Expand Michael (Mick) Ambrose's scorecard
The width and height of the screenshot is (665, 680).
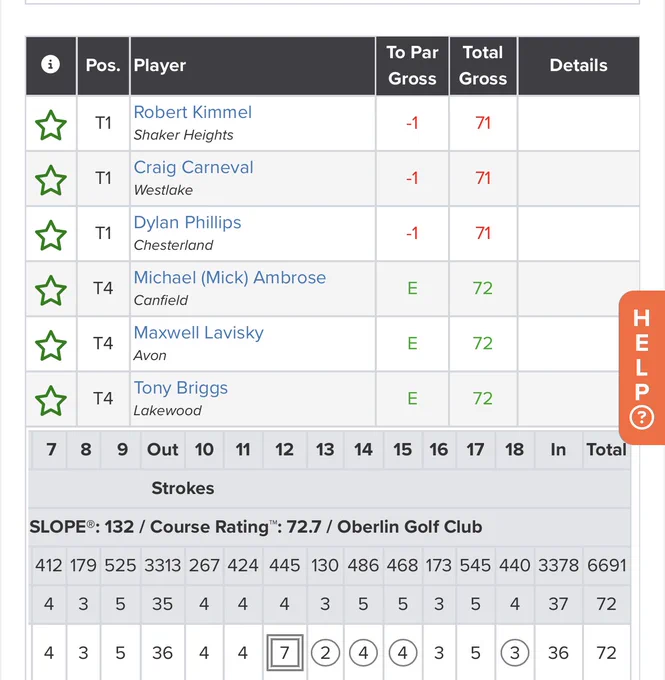click(230, 278)
